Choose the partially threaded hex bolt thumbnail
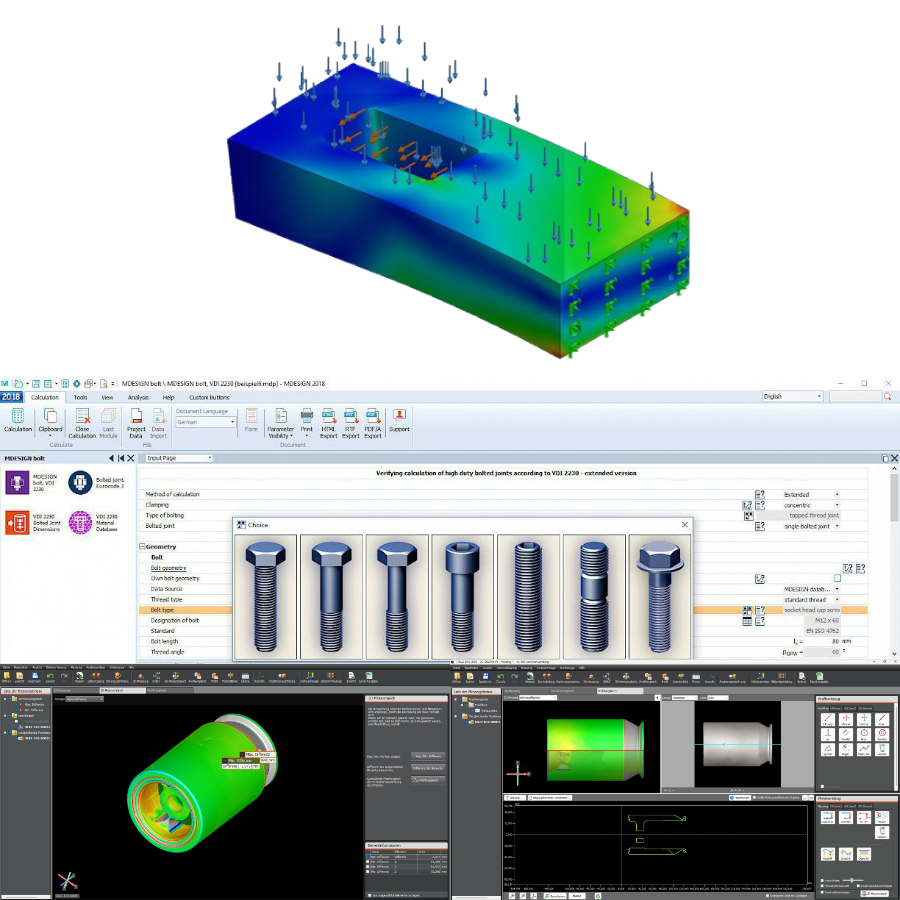900x900 pixels. [x=331, y=597]
